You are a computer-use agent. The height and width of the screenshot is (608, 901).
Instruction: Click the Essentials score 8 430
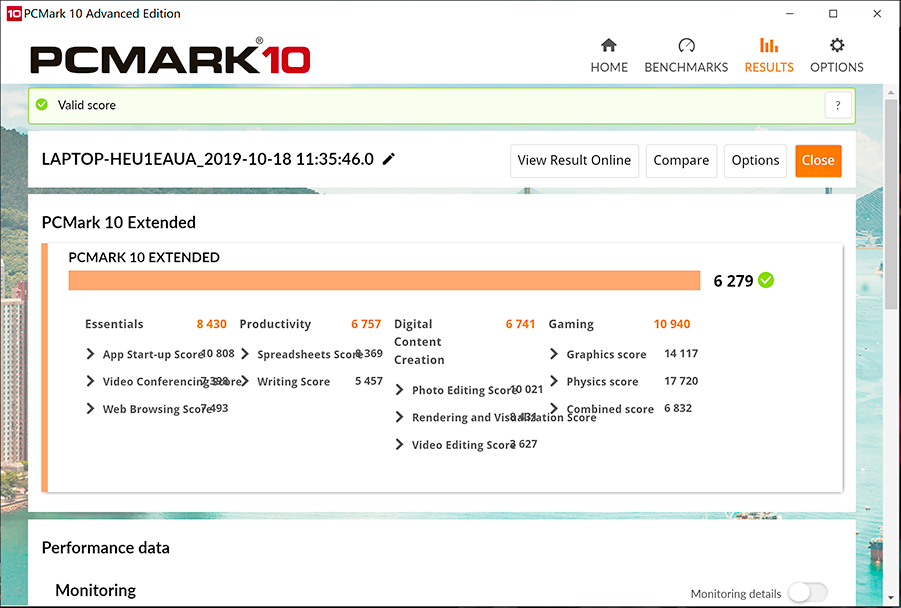[x=211, y=324]
